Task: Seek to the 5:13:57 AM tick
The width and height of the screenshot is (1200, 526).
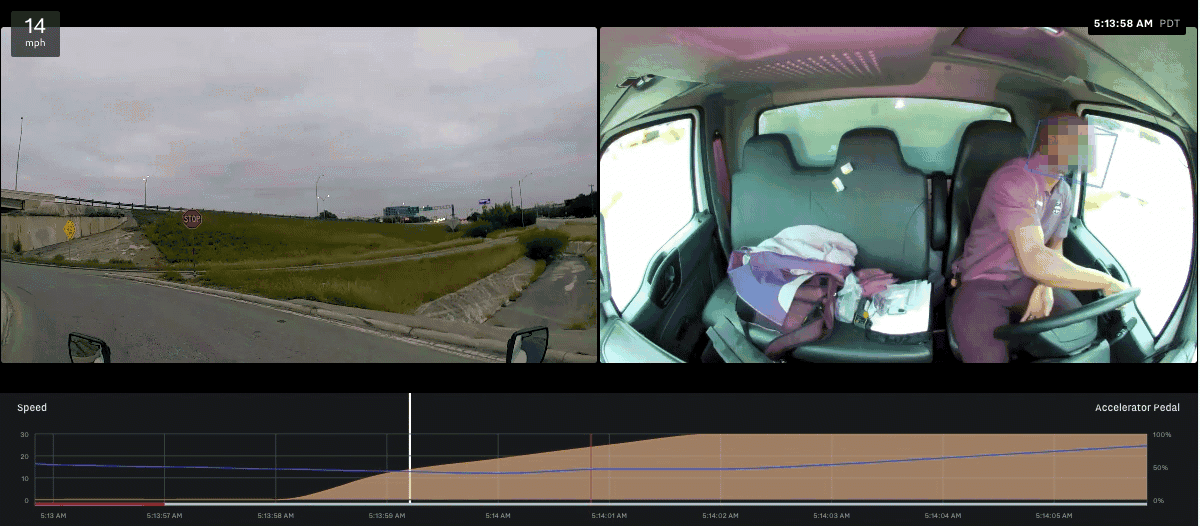Action: [163, 516]
